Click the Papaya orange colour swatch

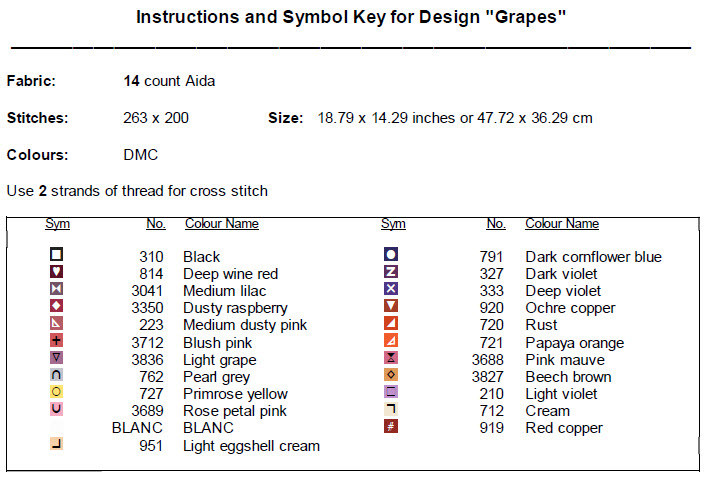(391, 341)
